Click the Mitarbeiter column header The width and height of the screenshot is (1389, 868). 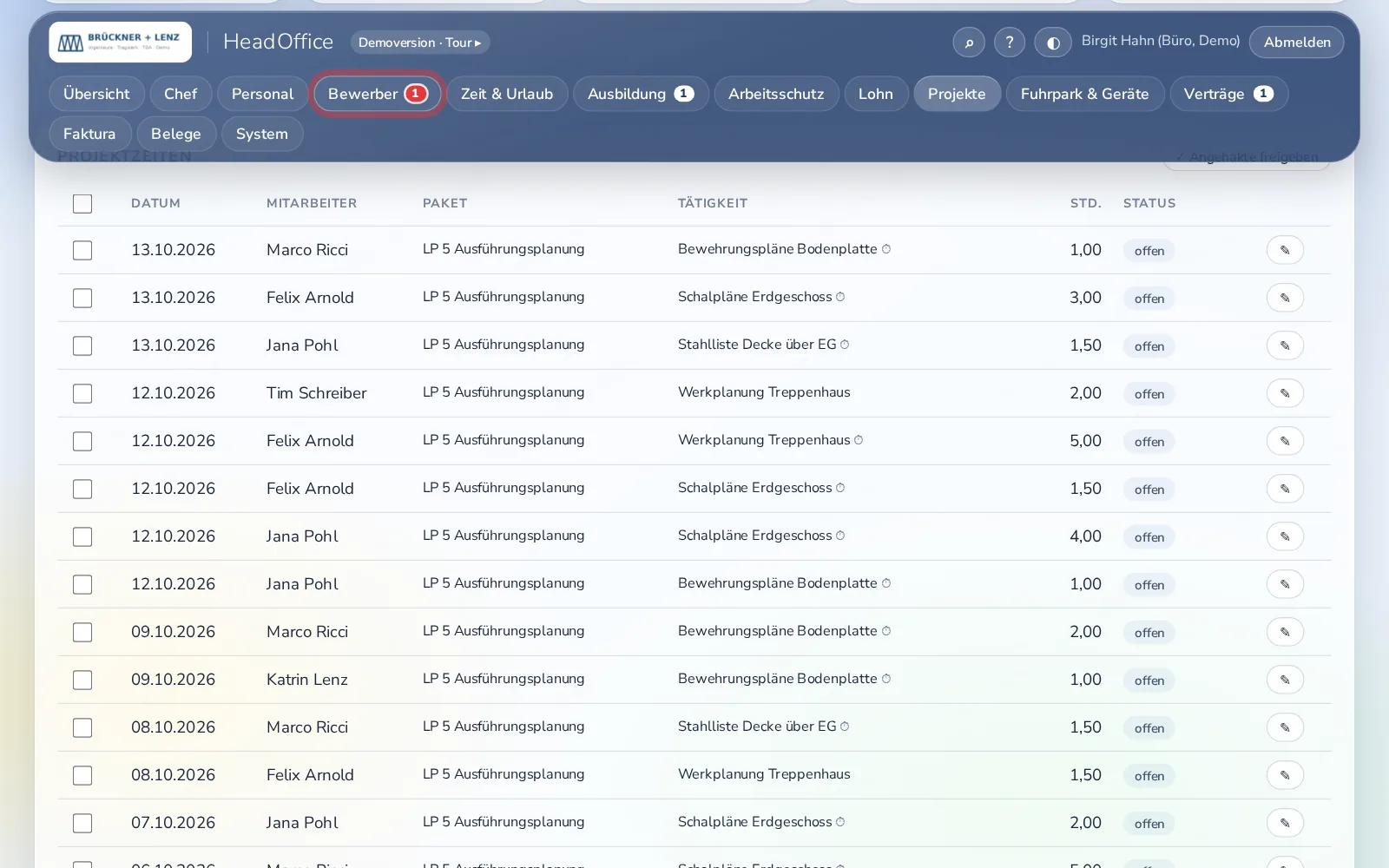312,203
